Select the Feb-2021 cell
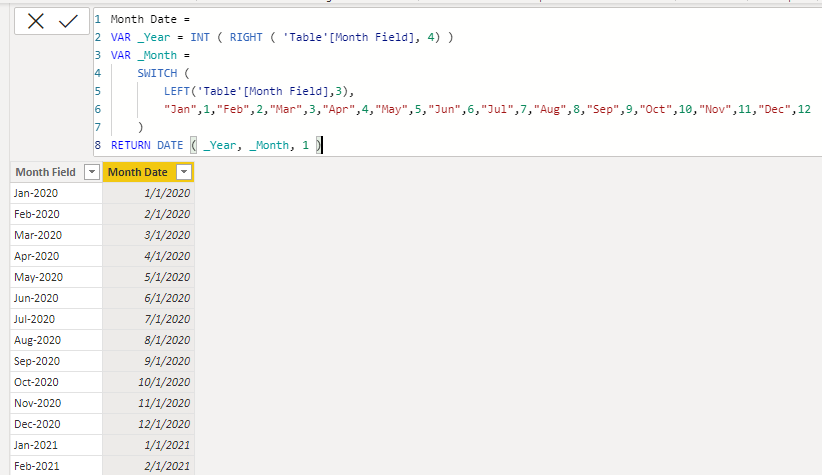Screen dimensions: 822x475 click(56, 466)
